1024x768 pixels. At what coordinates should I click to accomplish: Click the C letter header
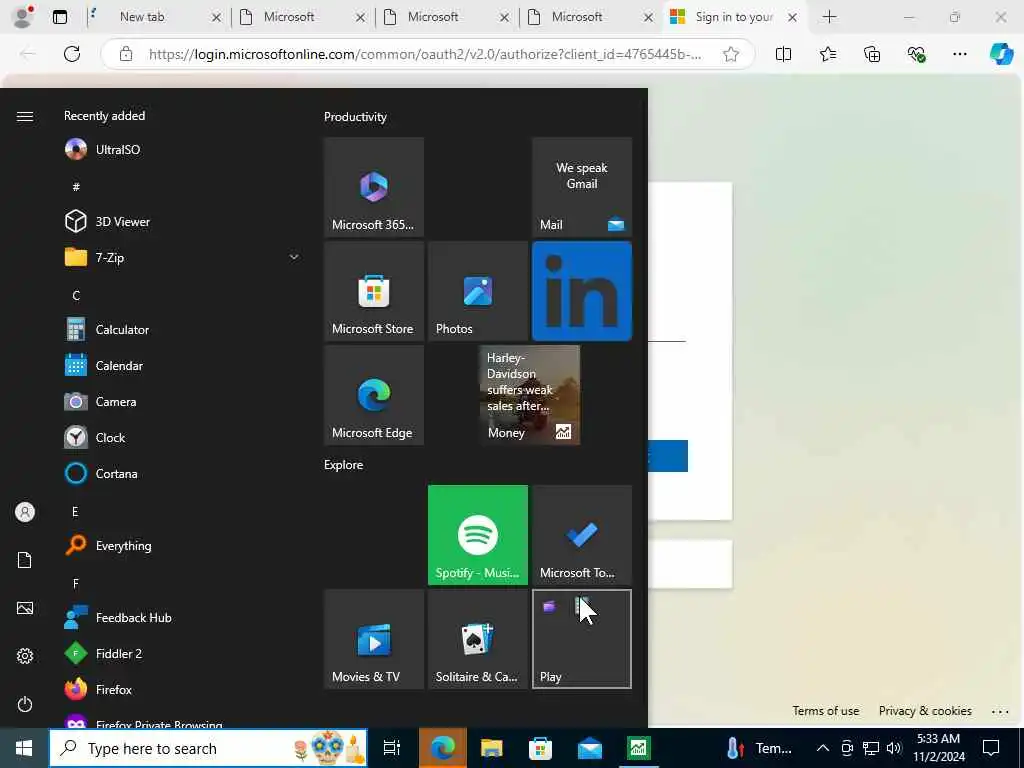76,295
